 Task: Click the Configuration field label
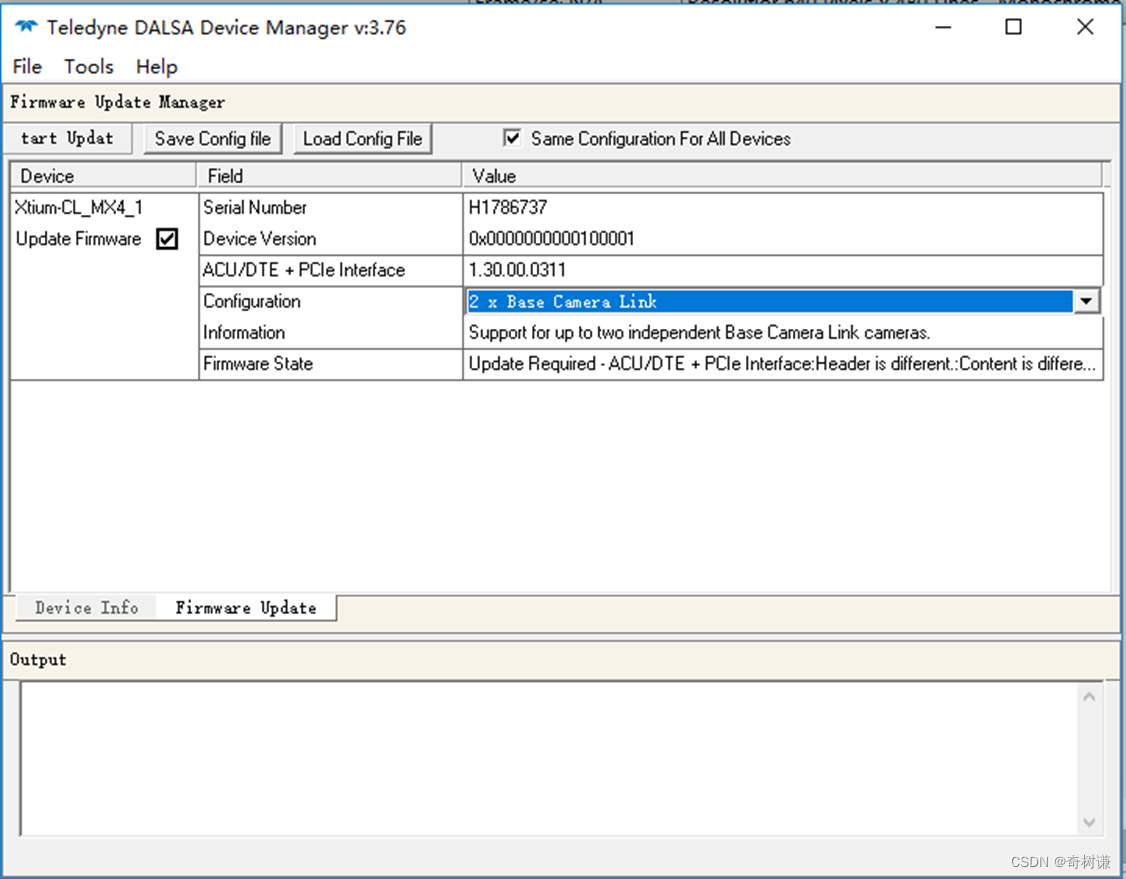click(252, 301)
